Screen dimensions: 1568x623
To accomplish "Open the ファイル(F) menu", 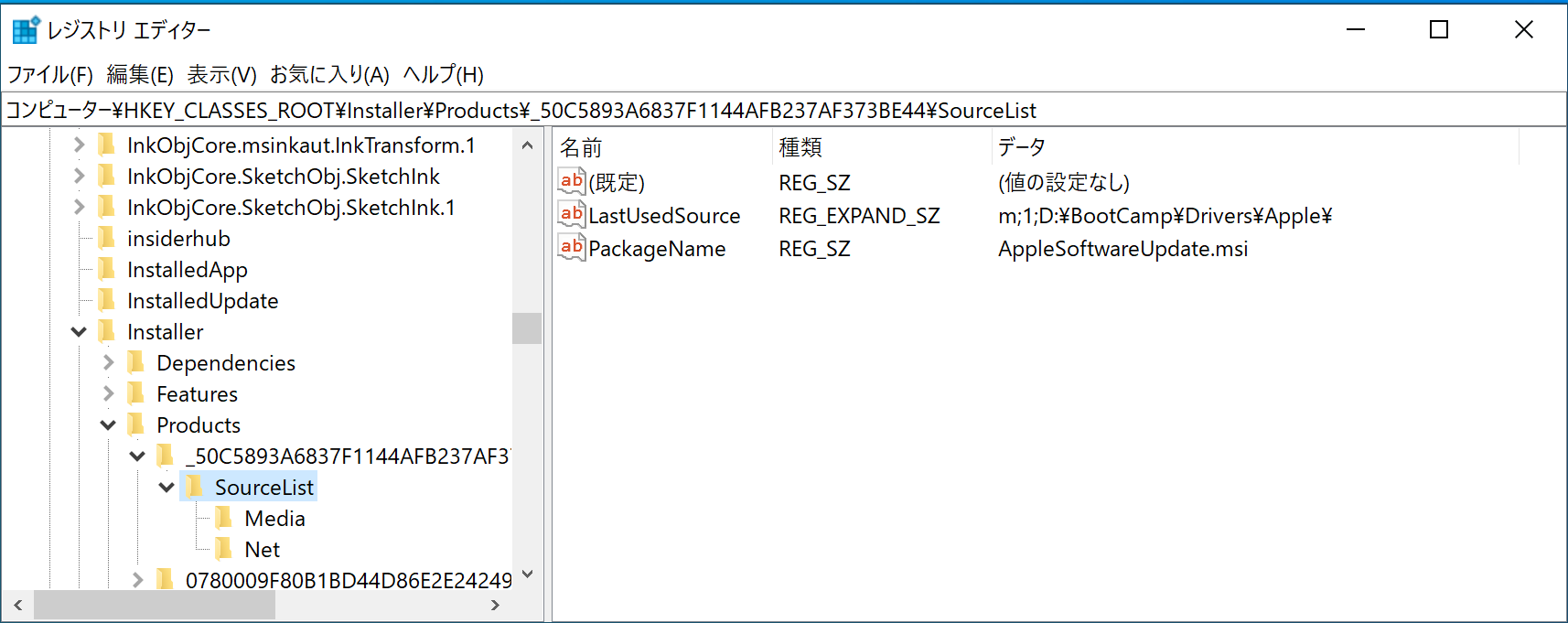I will tap(50, 75).
